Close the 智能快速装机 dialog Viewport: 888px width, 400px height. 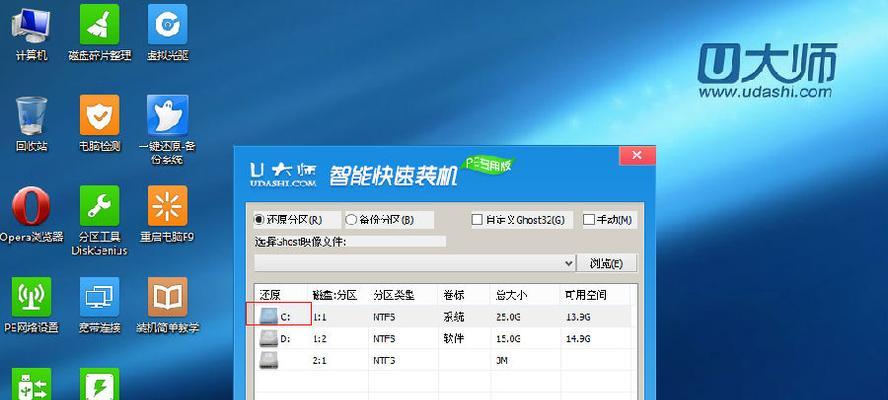(637, 155)
